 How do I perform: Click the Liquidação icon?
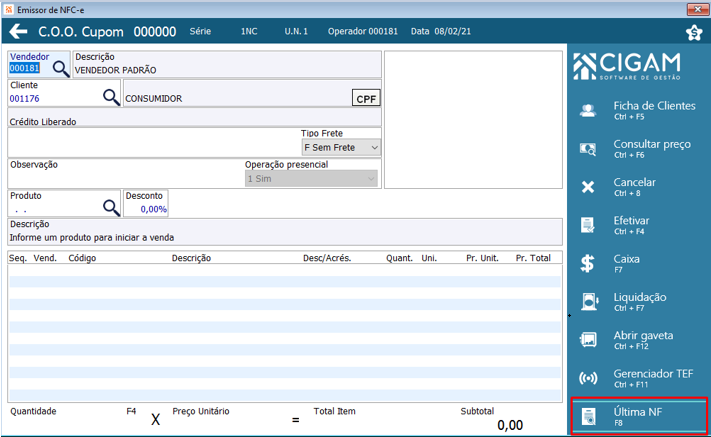click(x=589, y=301)
